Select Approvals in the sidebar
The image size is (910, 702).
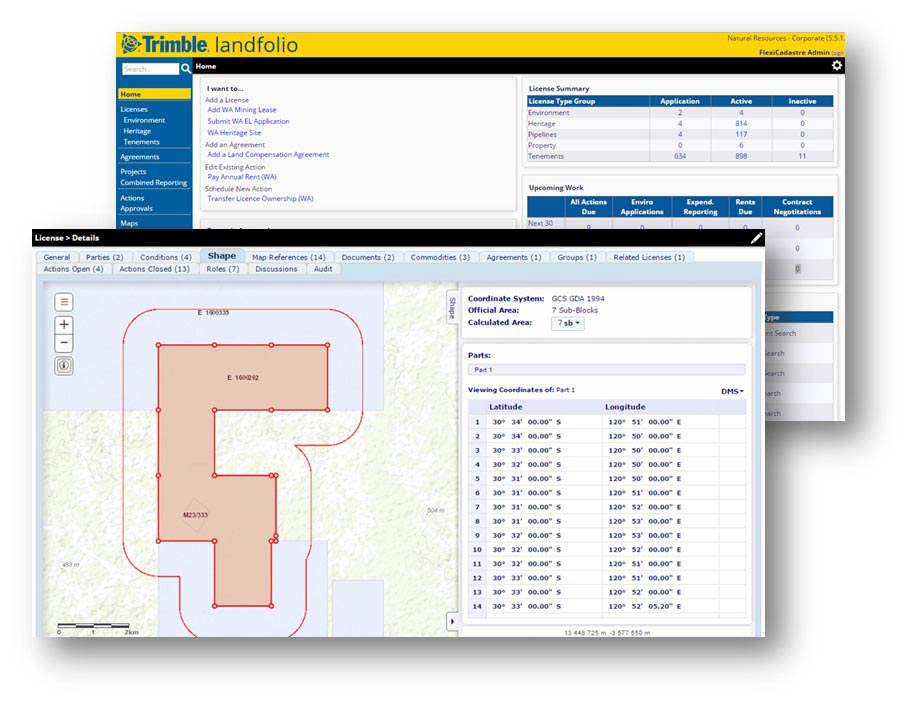136,208
